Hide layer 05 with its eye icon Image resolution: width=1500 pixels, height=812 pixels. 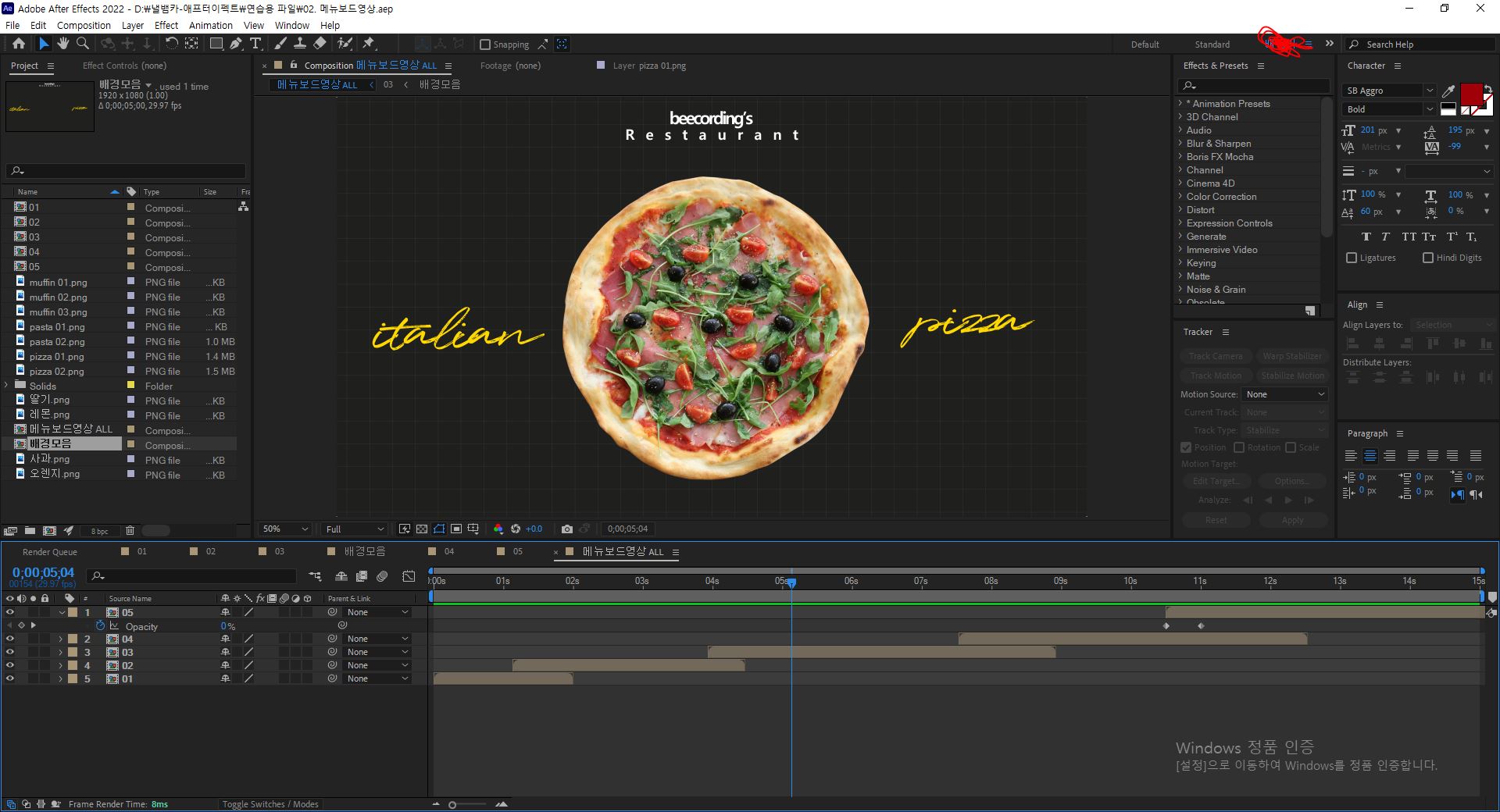coord(10,612)
